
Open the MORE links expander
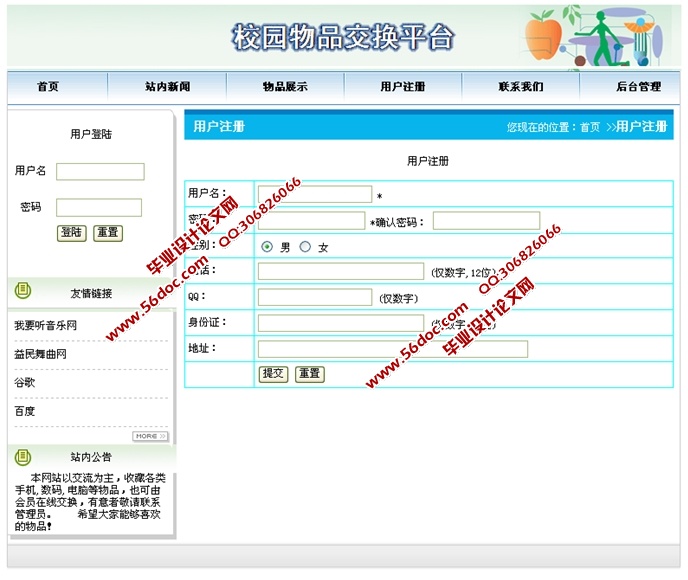[x=150, y=436]
